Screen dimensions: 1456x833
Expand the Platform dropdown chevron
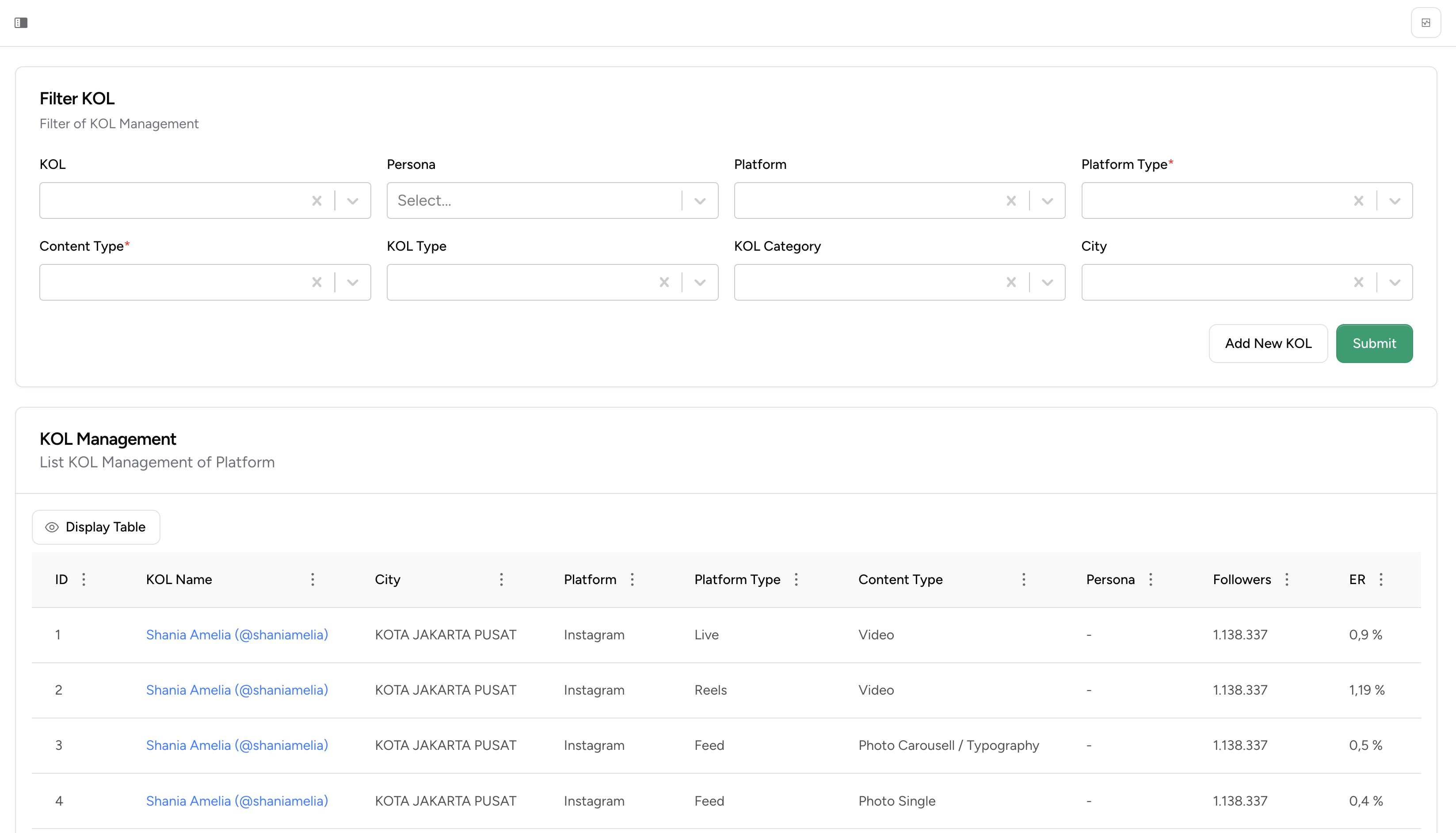coord(1047,201)
